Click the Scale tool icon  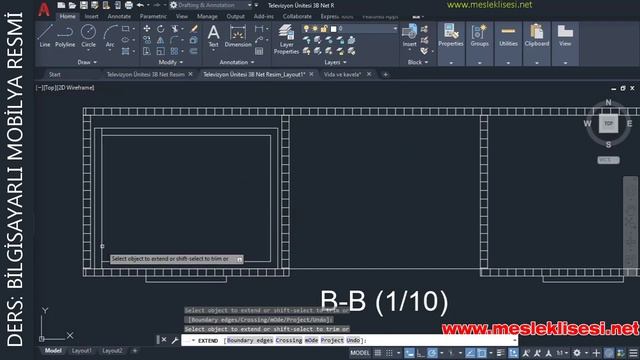pos(160,51)
